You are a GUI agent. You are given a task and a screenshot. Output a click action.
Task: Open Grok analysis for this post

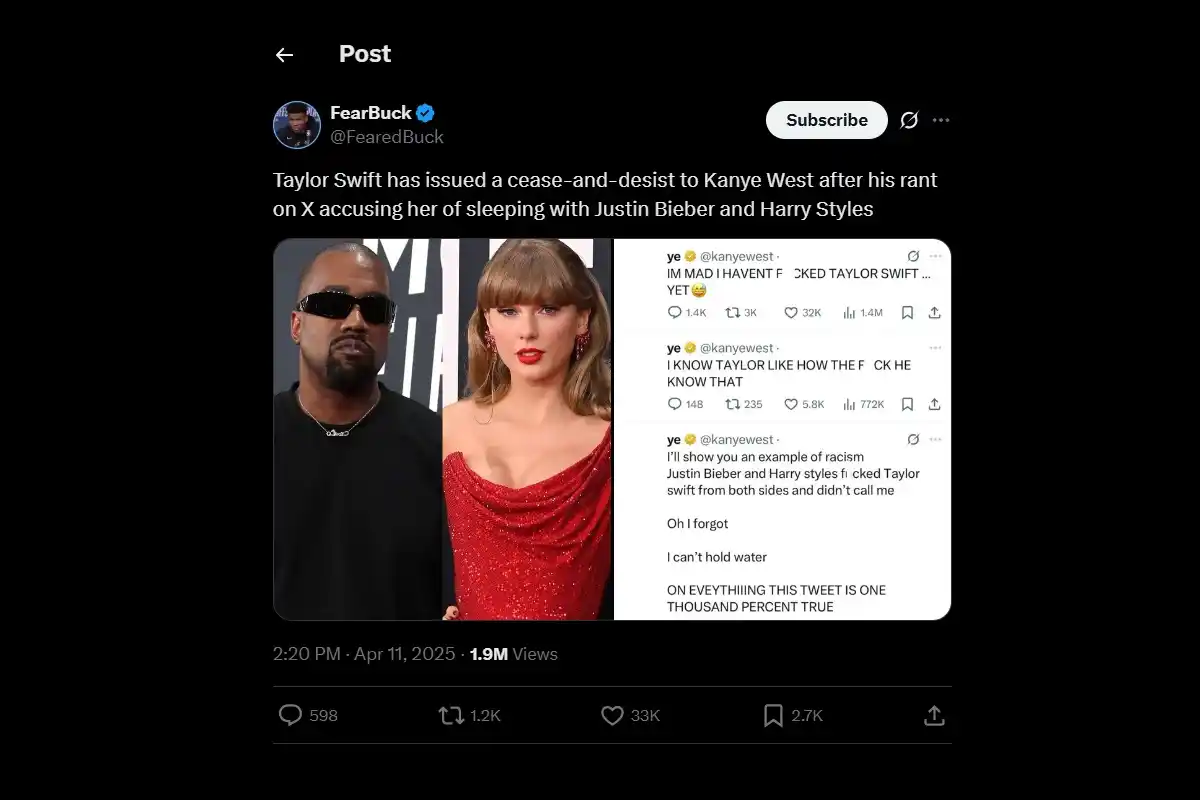(x=909, y=119)
